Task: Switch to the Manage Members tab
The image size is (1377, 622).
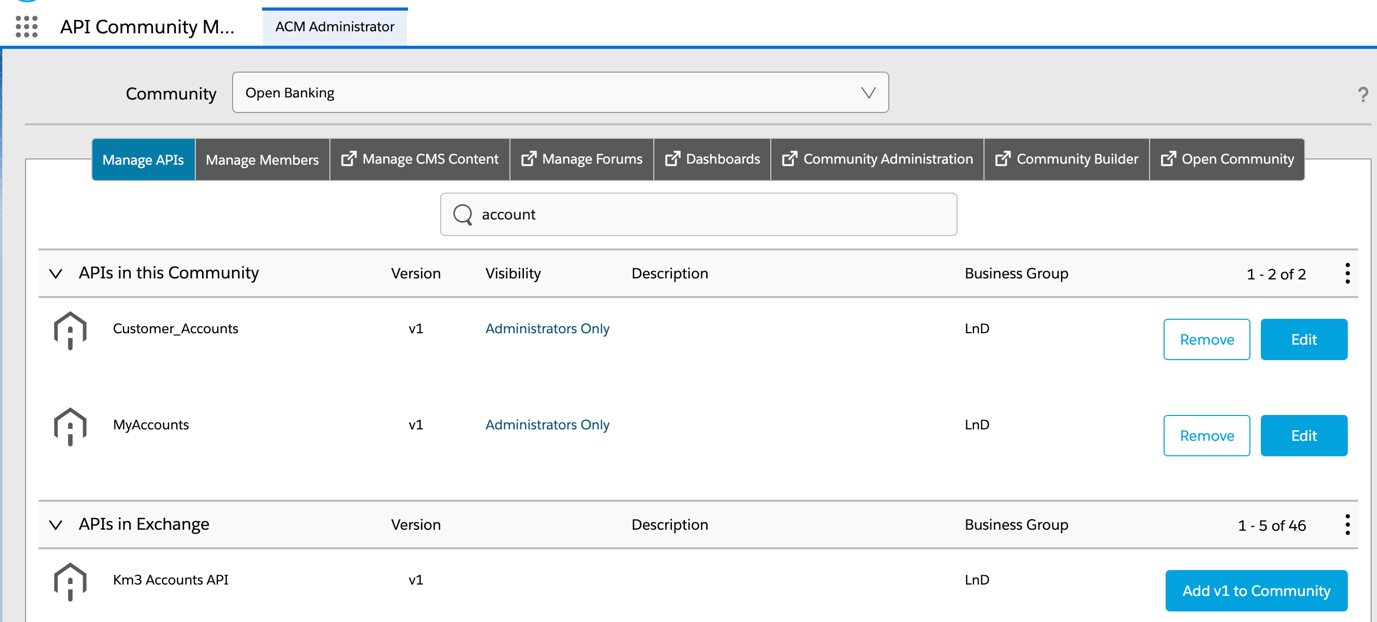Action: click(x=262, y=159)
